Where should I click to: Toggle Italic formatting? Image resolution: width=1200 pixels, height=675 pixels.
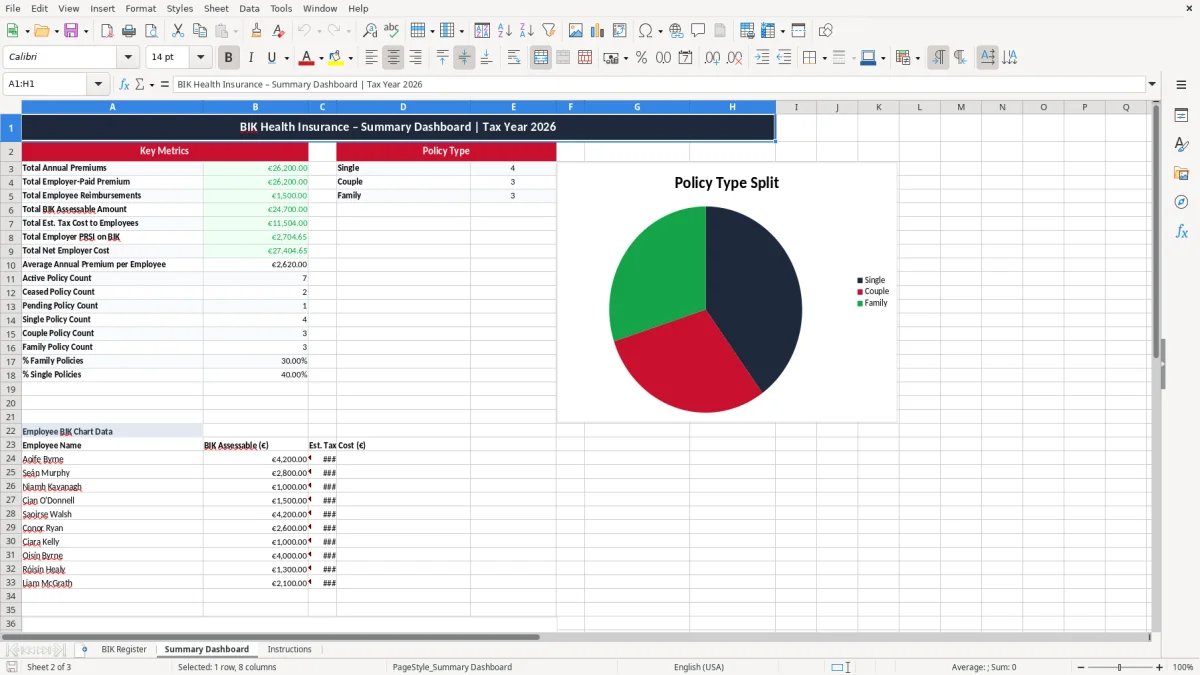click(251, 58)
